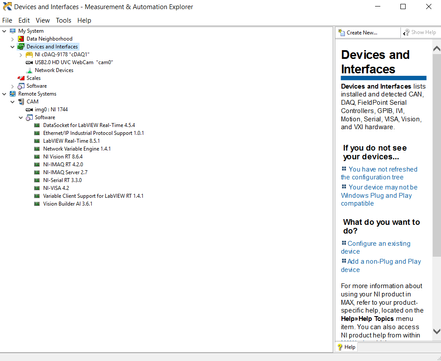
Task: Click the Software icon under My System
Action: click(x=21, y=86)
